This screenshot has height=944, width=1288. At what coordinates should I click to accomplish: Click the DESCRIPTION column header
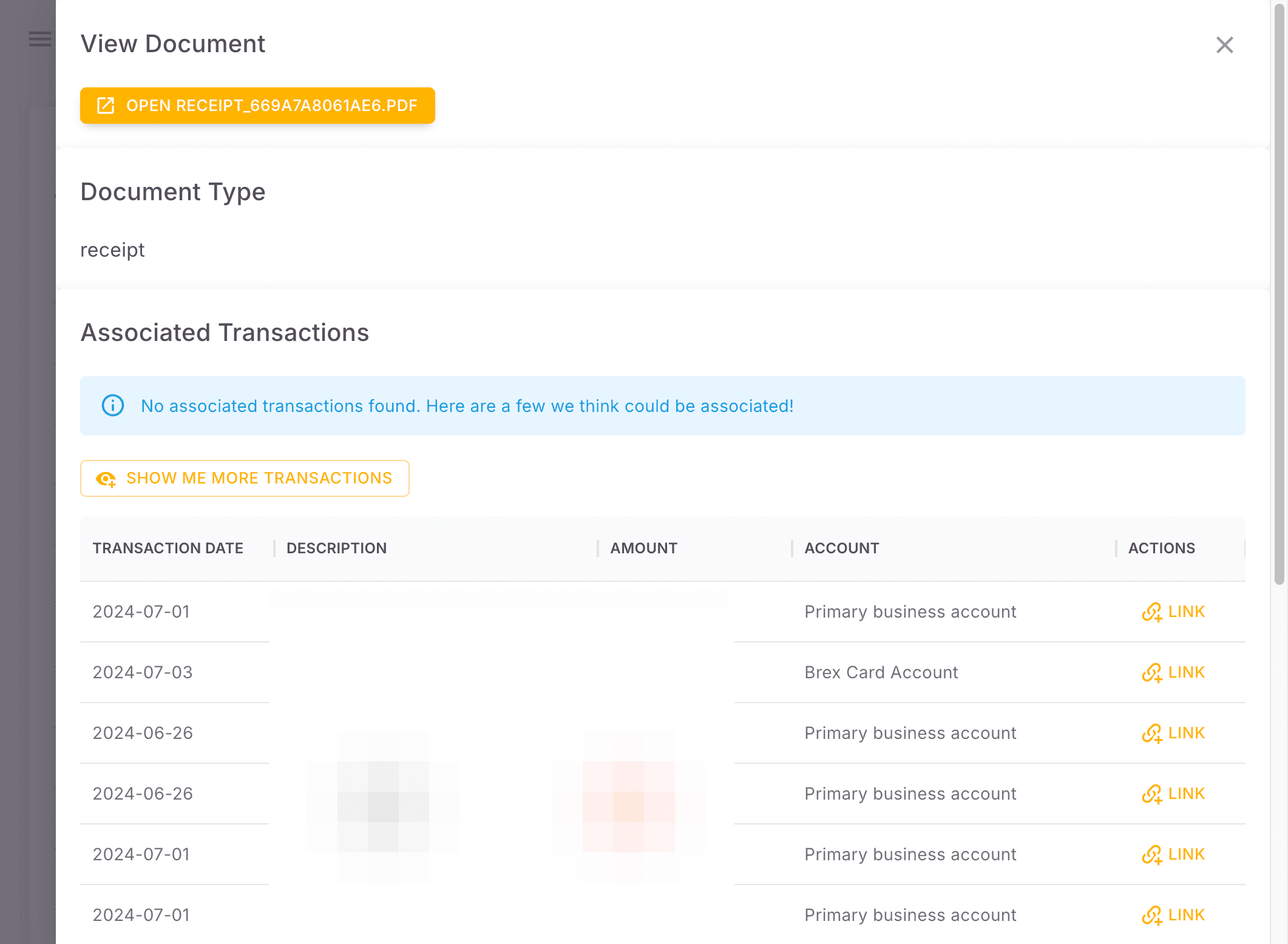336,548
